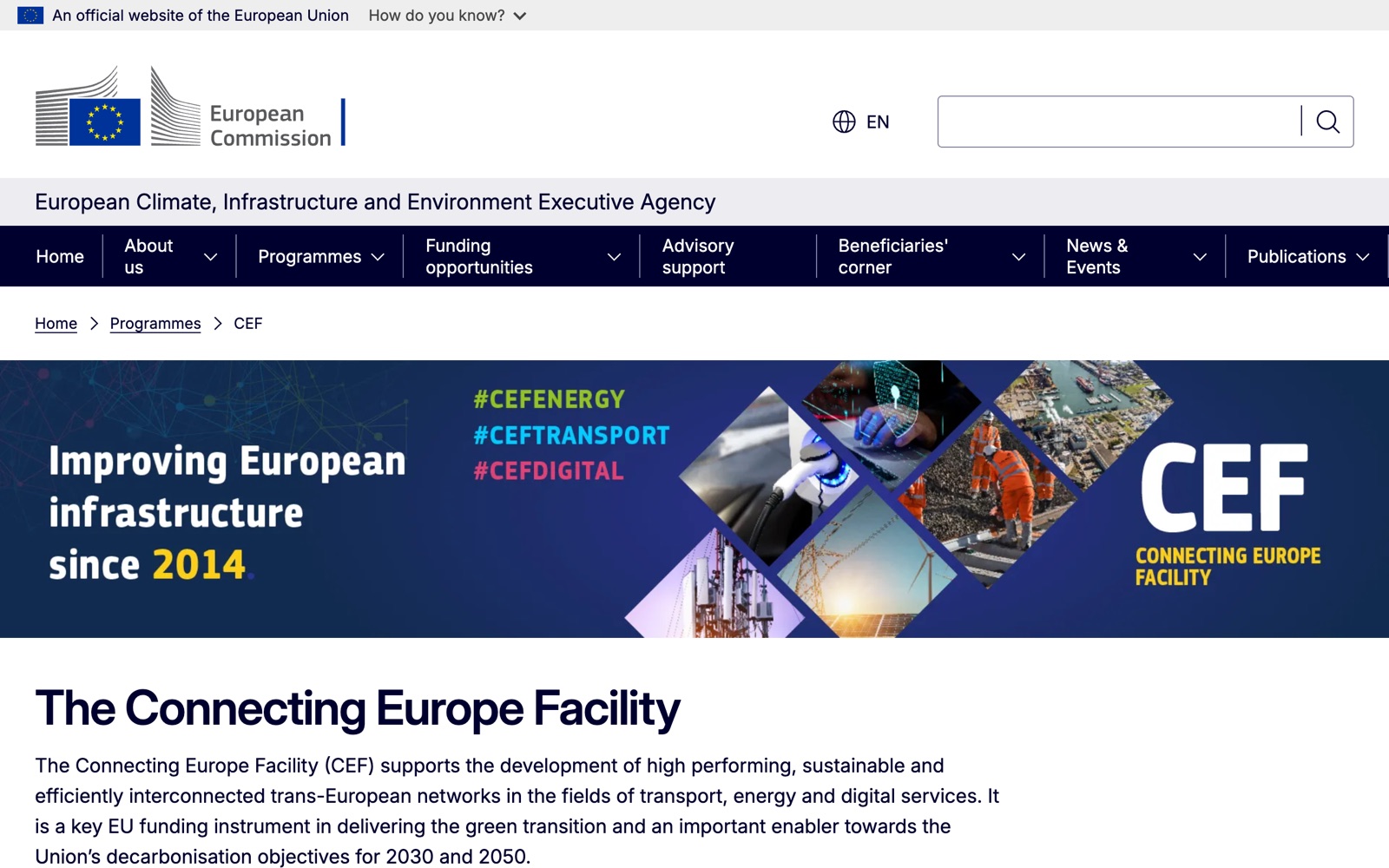Click the agency name heading text
1389x868 pixels.
click(x=375, y=202)
